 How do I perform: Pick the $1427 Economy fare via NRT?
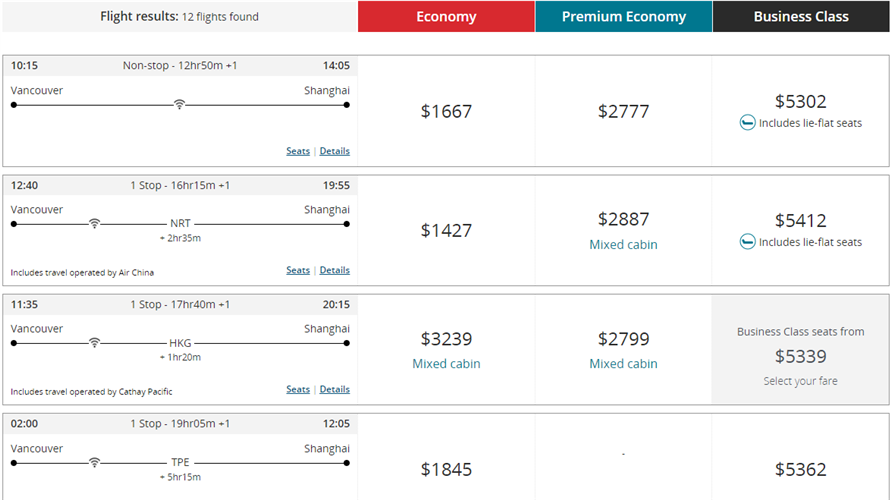click(x=446, y=230)
